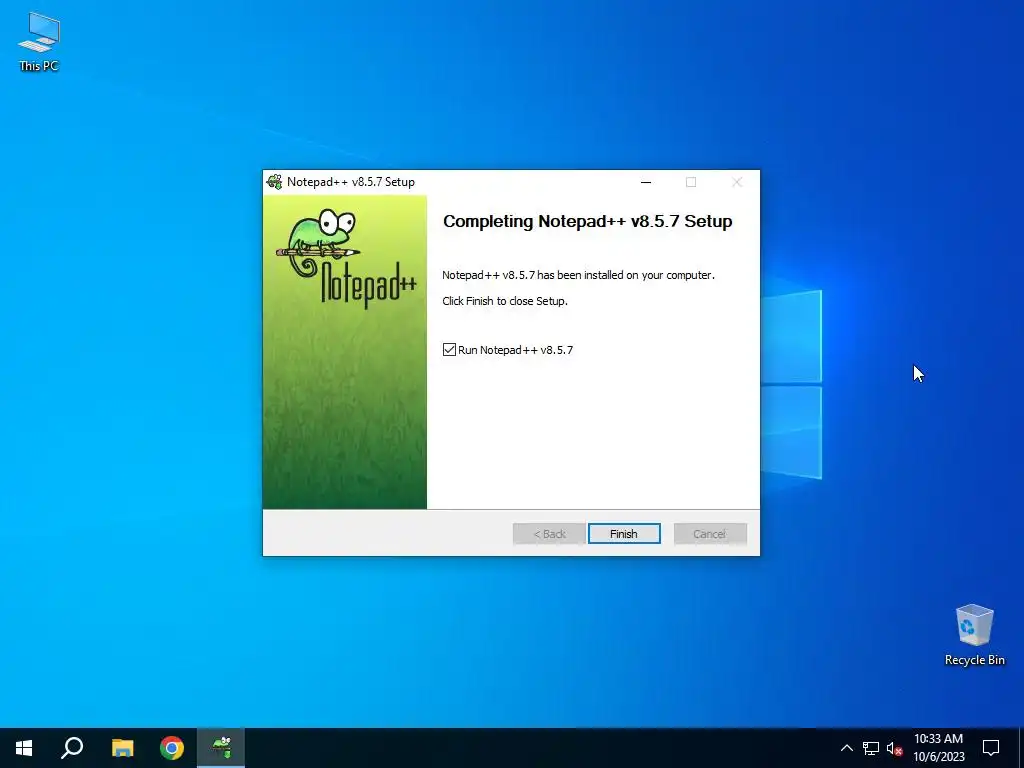
Task: Show hidden system tray icons
Action: [846, 748]
